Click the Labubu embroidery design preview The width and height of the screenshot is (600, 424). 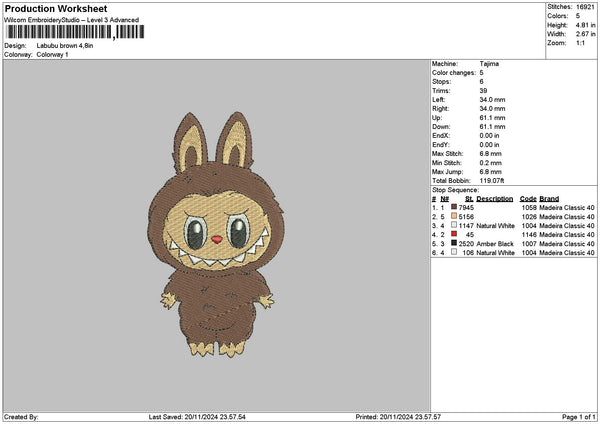pos(216,235)
